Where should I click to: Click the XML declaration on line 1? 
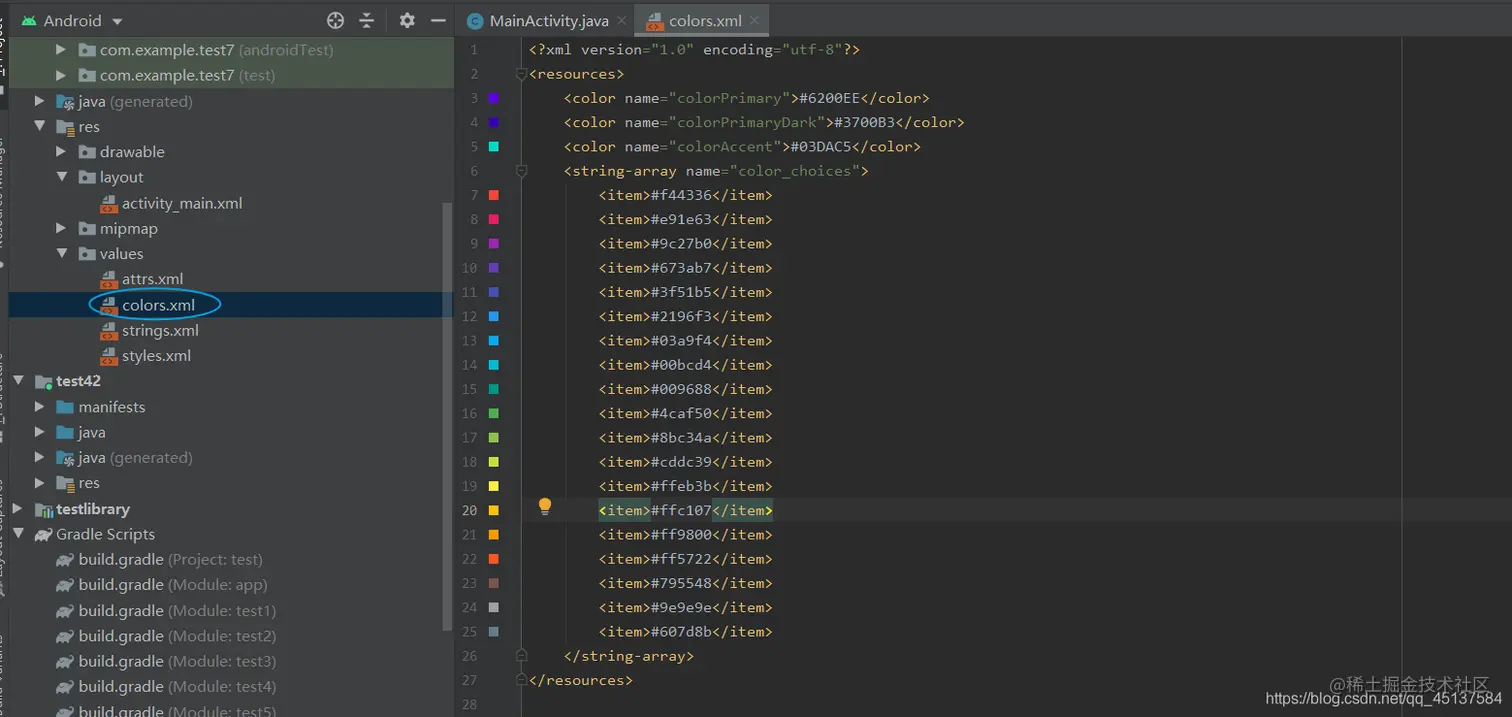(x=695, y=49)
